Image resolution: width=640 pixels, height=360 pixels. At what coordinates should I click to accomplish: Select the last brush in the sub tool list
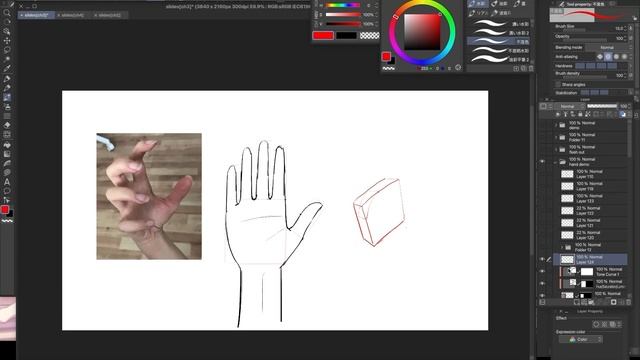pos(498,60)
